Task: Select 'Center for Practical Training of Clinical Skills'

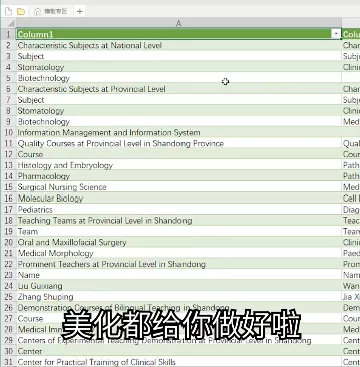Action: pos(179,362)
